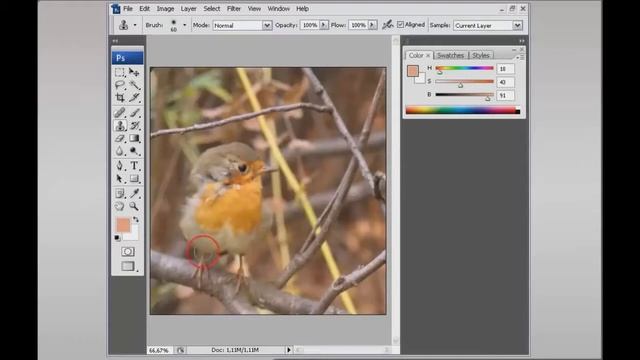This screenshot has width=640, height=360.
Task: Open the status bar info arrow menu
Action: (x=289, y=350)
